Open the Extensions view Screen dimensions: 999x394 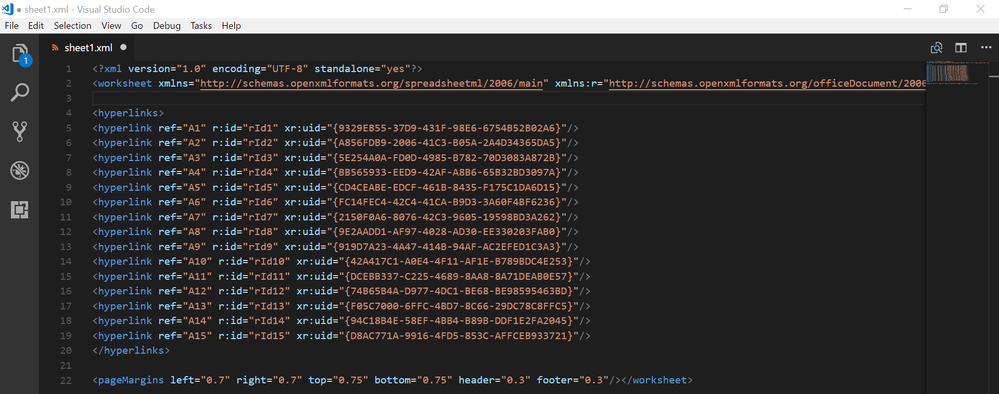point(20,209)
